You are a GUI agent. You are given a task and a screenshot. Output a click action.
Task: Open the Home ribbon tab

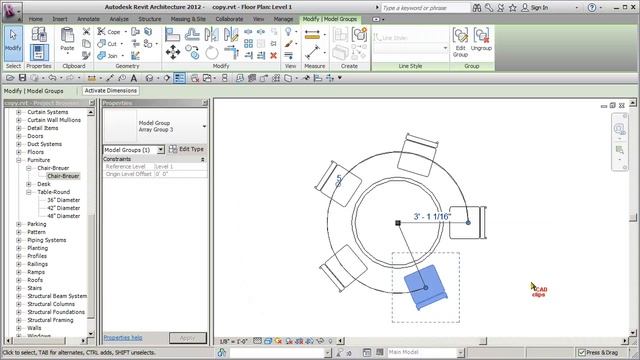click(x=36, y=19)
